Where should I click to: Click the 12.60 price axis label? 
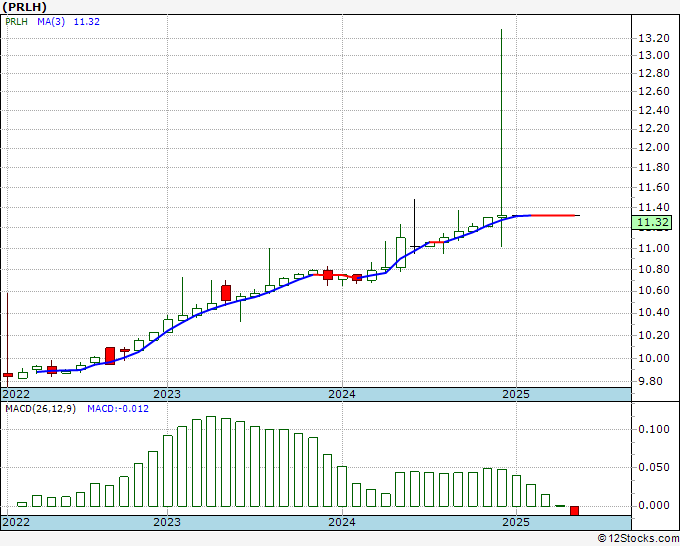[x=654, y=92]
